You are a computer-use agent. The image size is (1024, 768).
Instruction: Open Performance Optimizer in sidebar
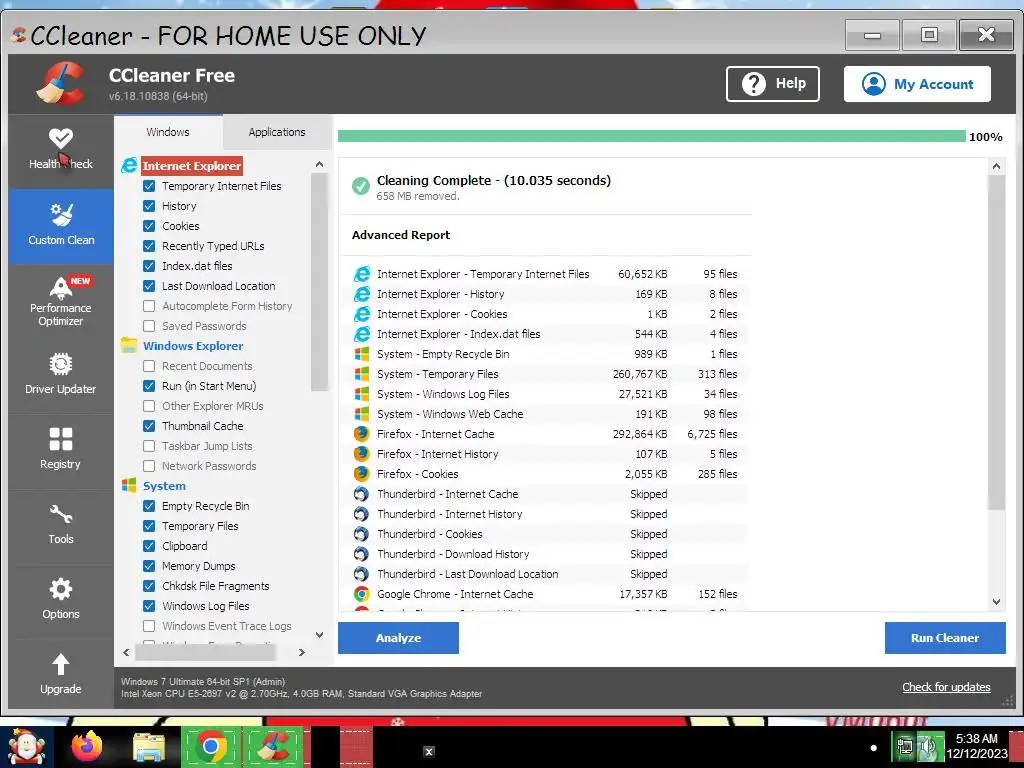[x=61, y=301]
